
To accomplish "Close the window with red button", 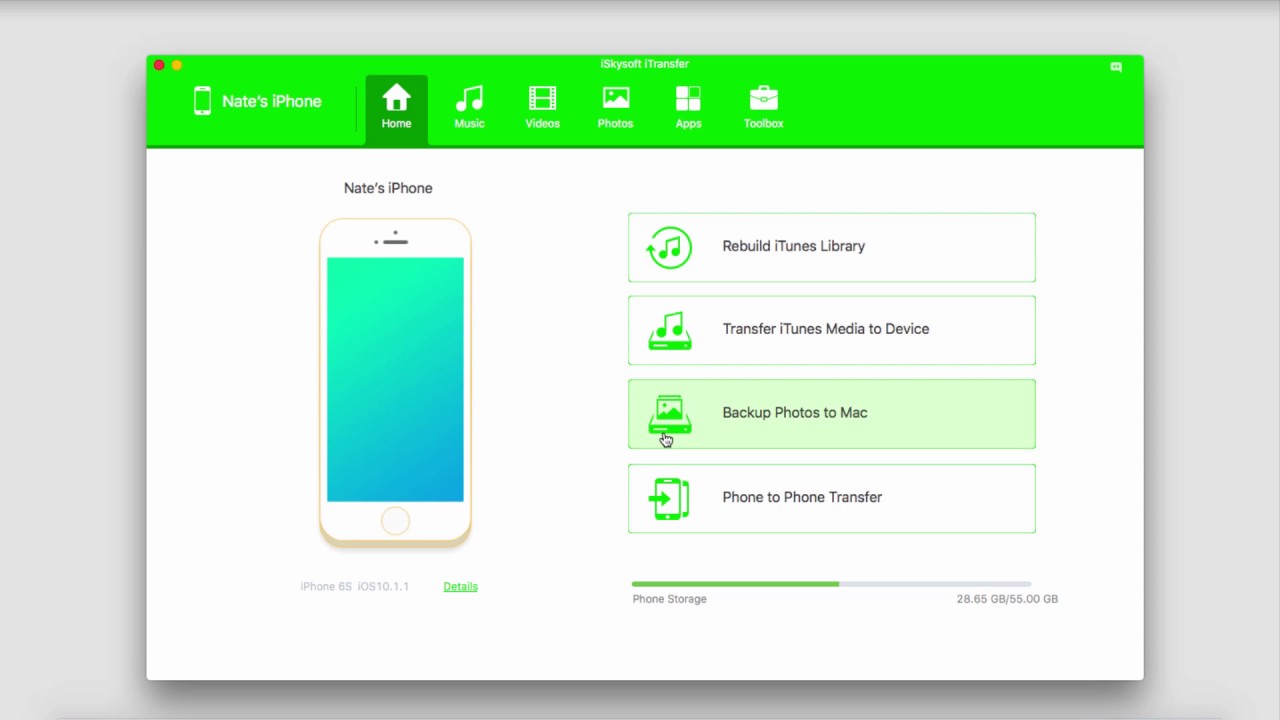I will tap(159, 65).
